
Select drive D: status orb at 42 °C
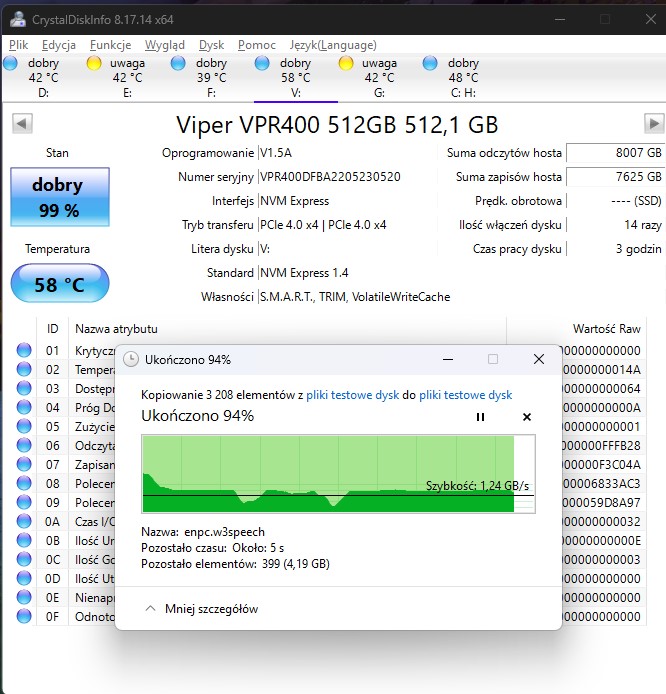click(11, 64)
